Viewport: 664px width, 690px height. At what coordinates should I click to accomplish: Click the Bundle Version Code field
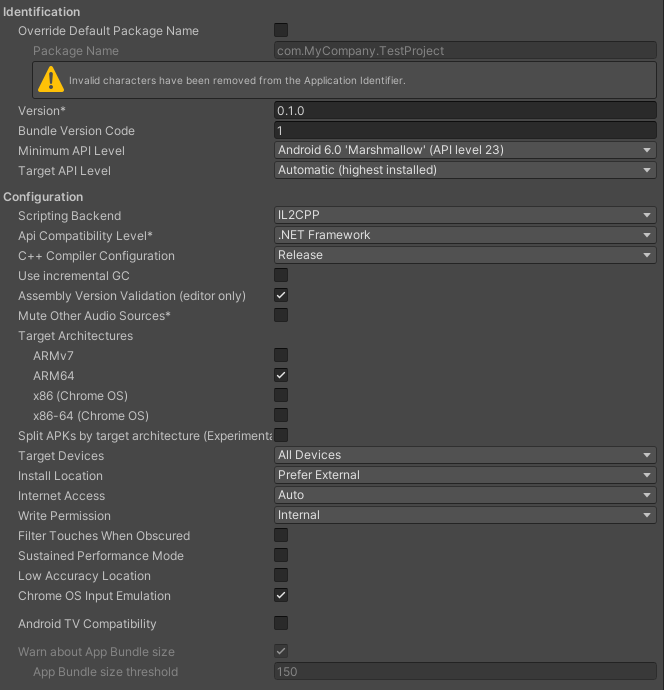[x=465, y=131]
